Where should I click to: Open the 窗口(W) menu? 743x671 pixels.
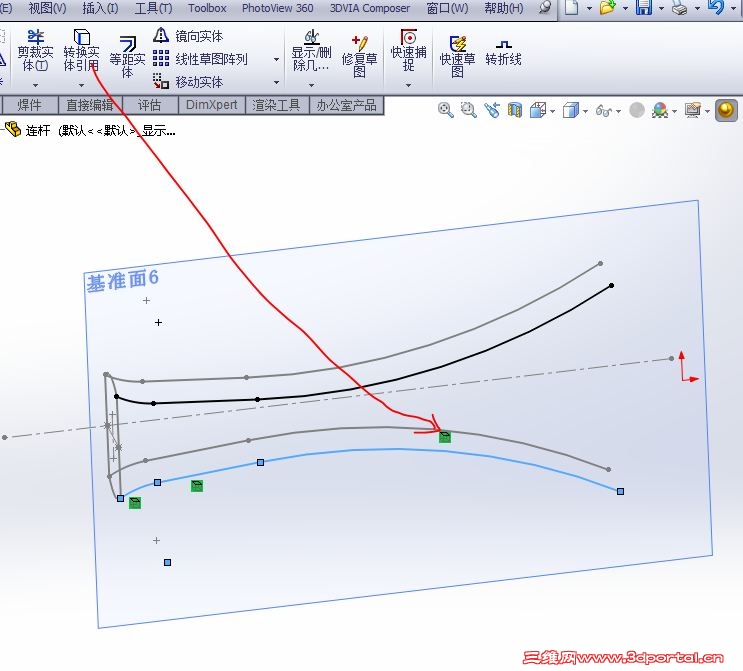[x=447, y=8]
